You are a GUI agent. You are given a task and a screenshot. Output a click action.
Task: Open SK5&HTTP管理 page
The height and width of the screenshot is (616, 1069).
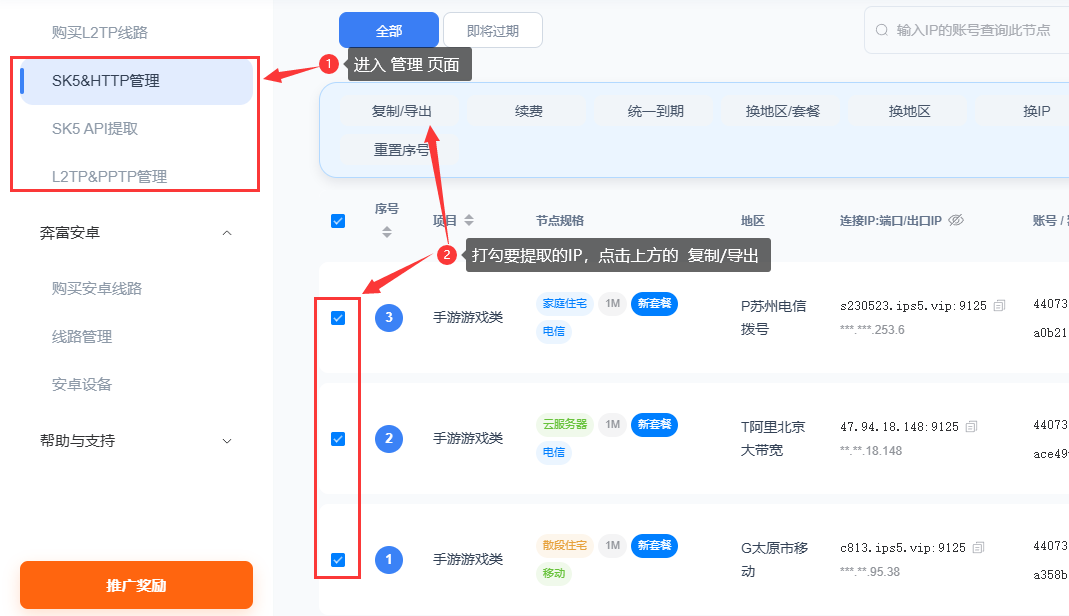click(136, 80)
